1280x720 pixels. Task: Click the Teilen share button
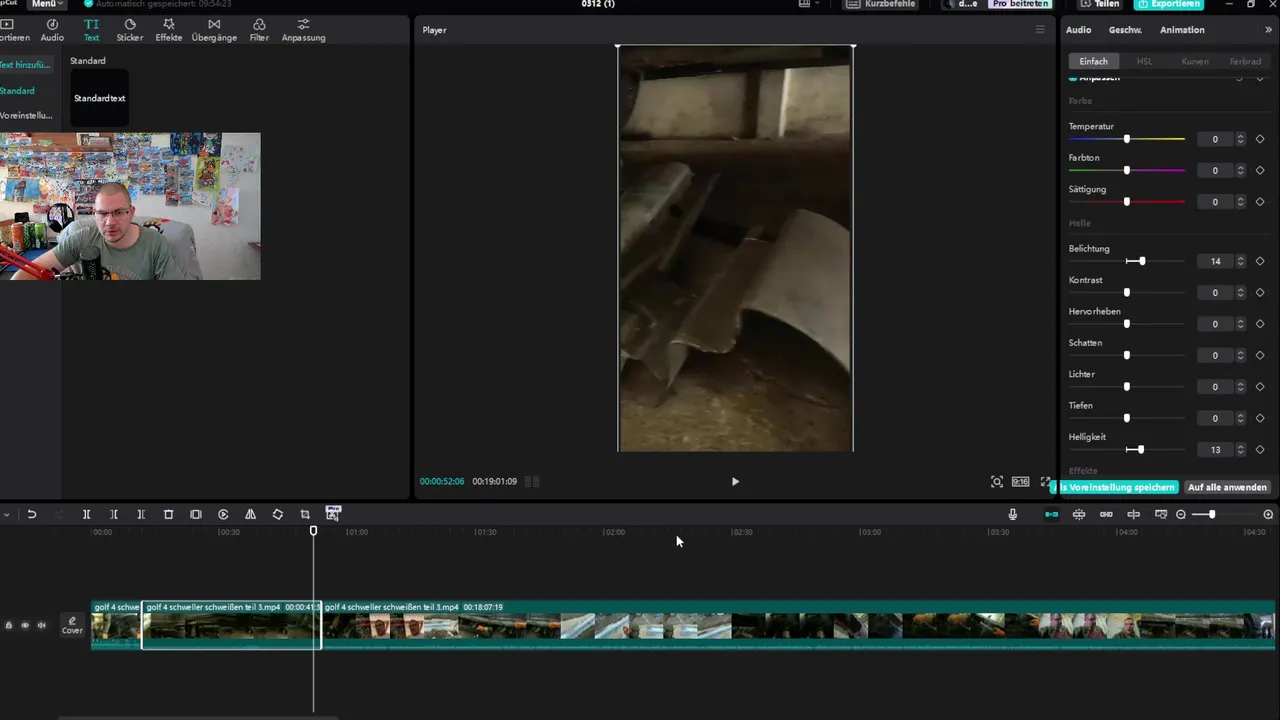1100,4
